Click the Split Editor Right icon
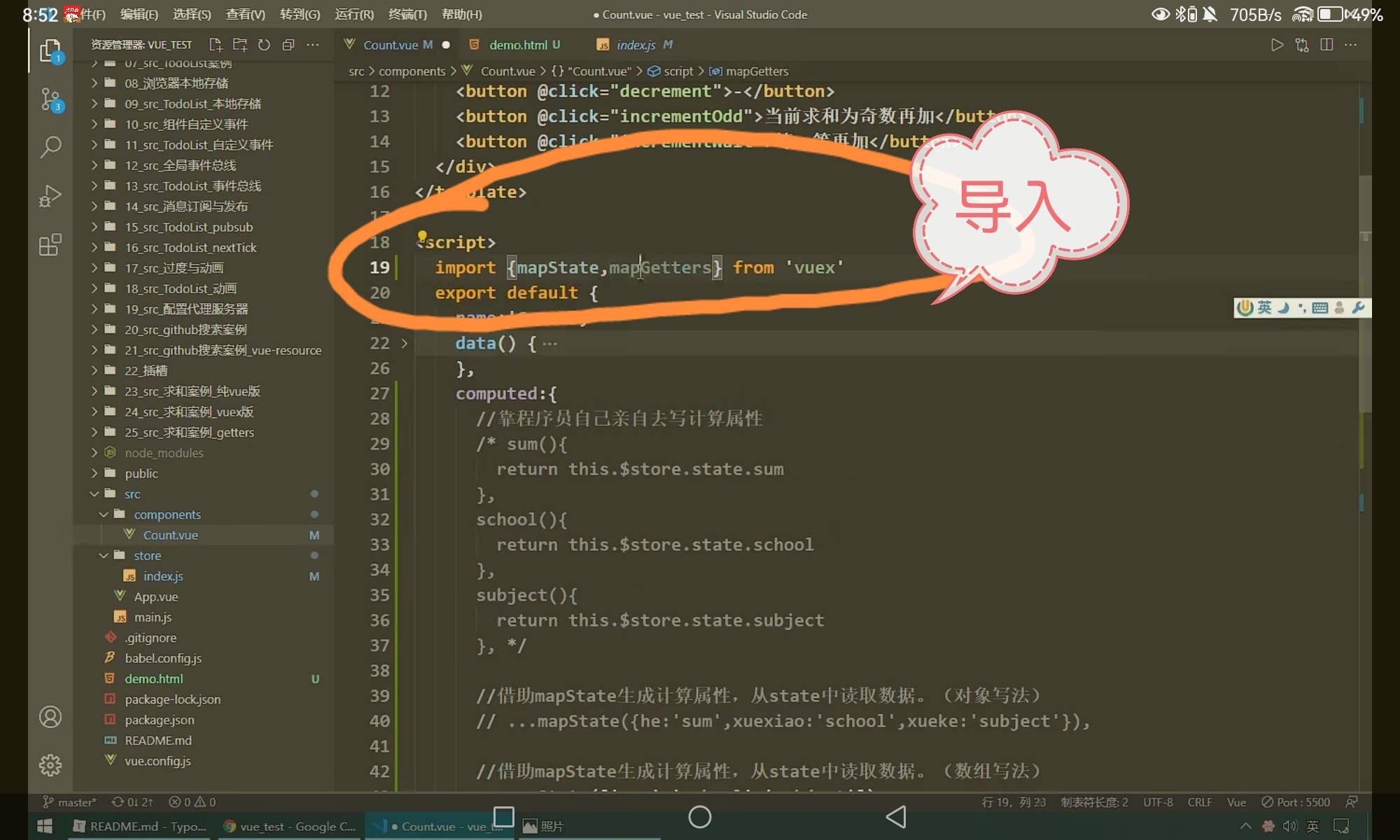The height and width of the screenshot is (840, 1400). point(1326,45)
